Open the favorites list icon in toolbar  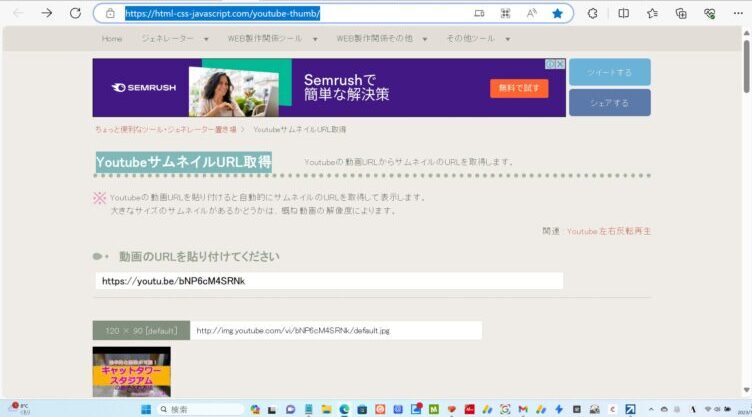pos(652,13)
